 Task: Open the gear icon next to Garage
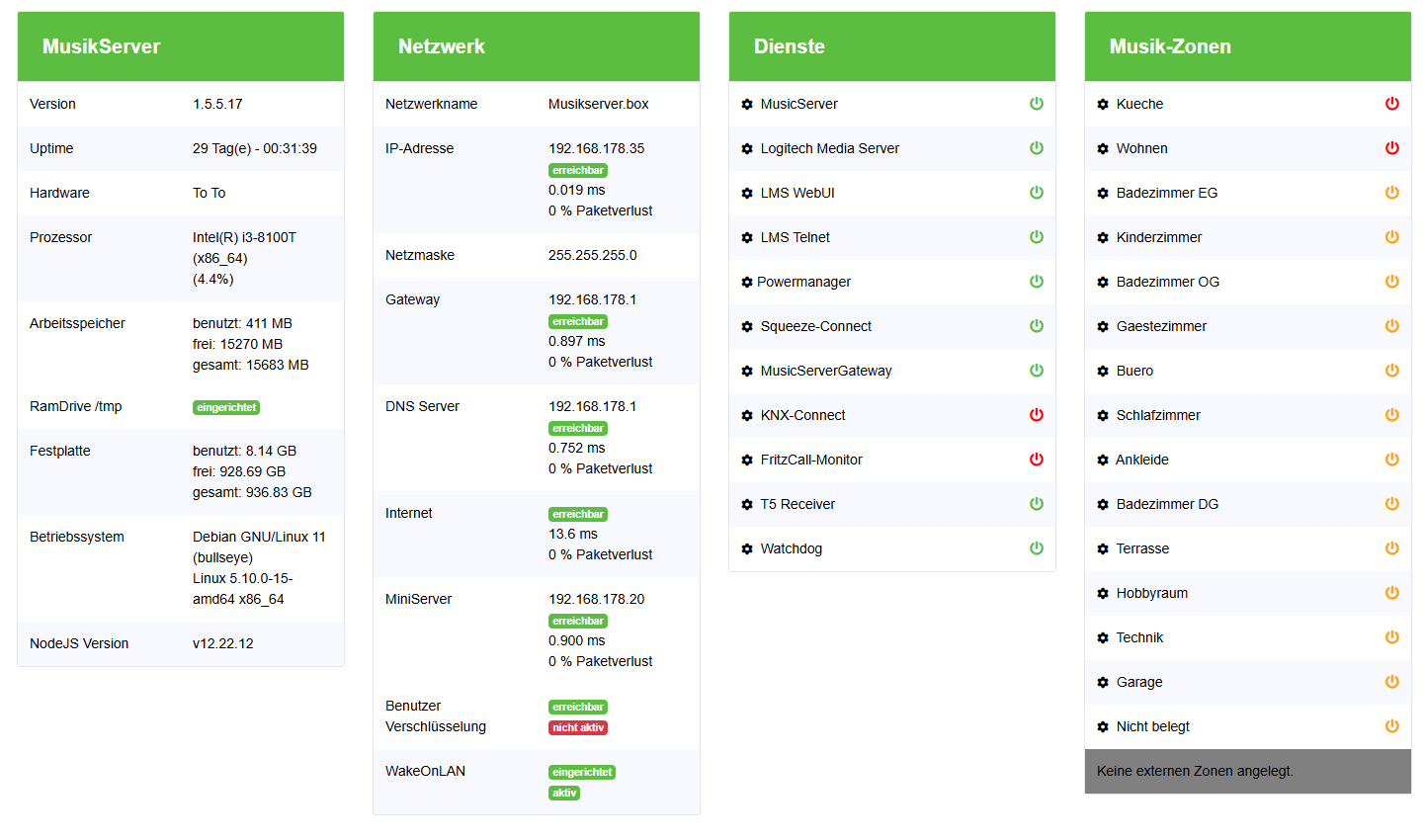pyautogui.click(x=1103, y=682)
